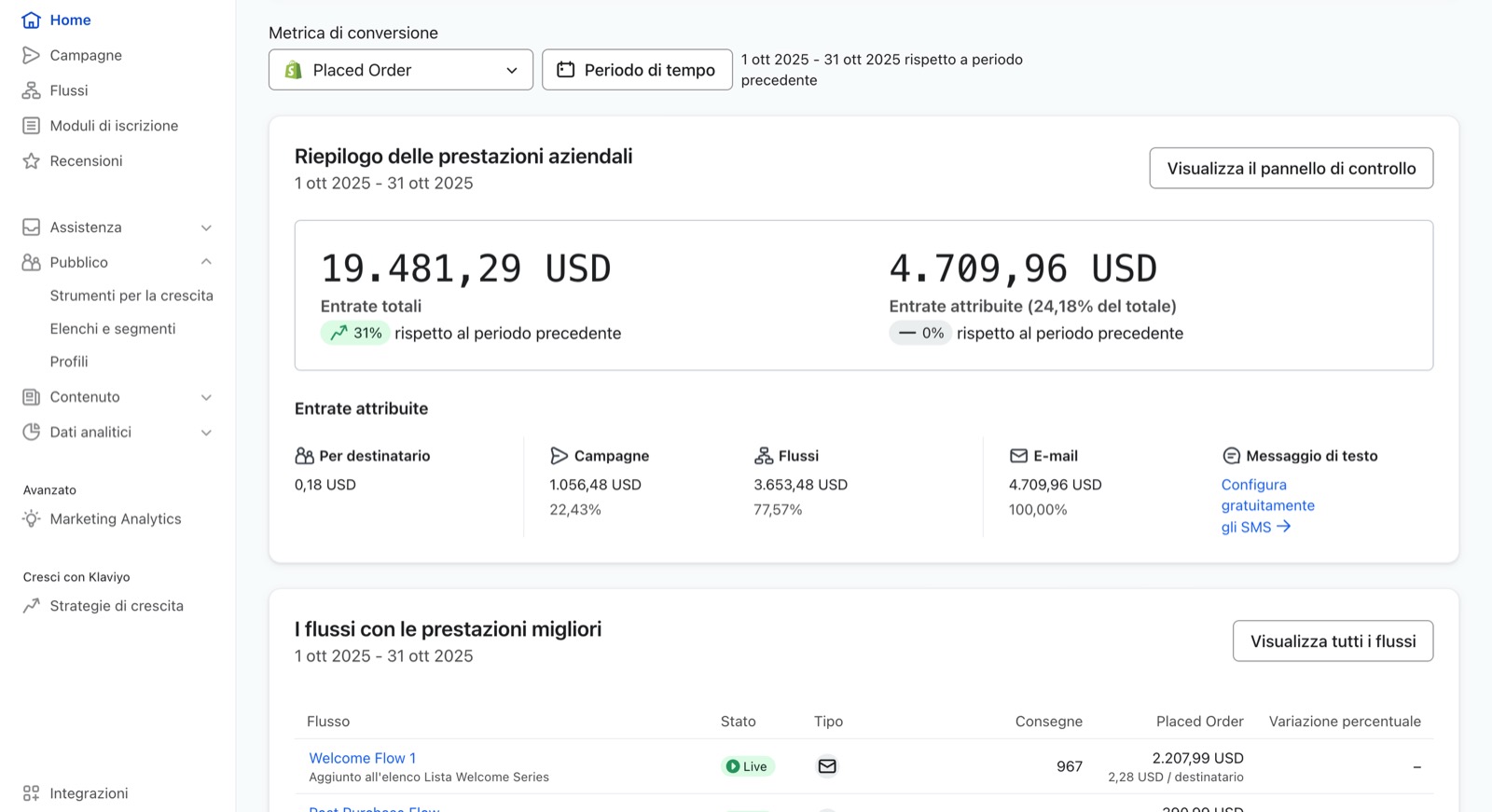The image size is (1492, 812).
Task: Click Visualizza tutti i flussi button
Action: point(1333,641)
